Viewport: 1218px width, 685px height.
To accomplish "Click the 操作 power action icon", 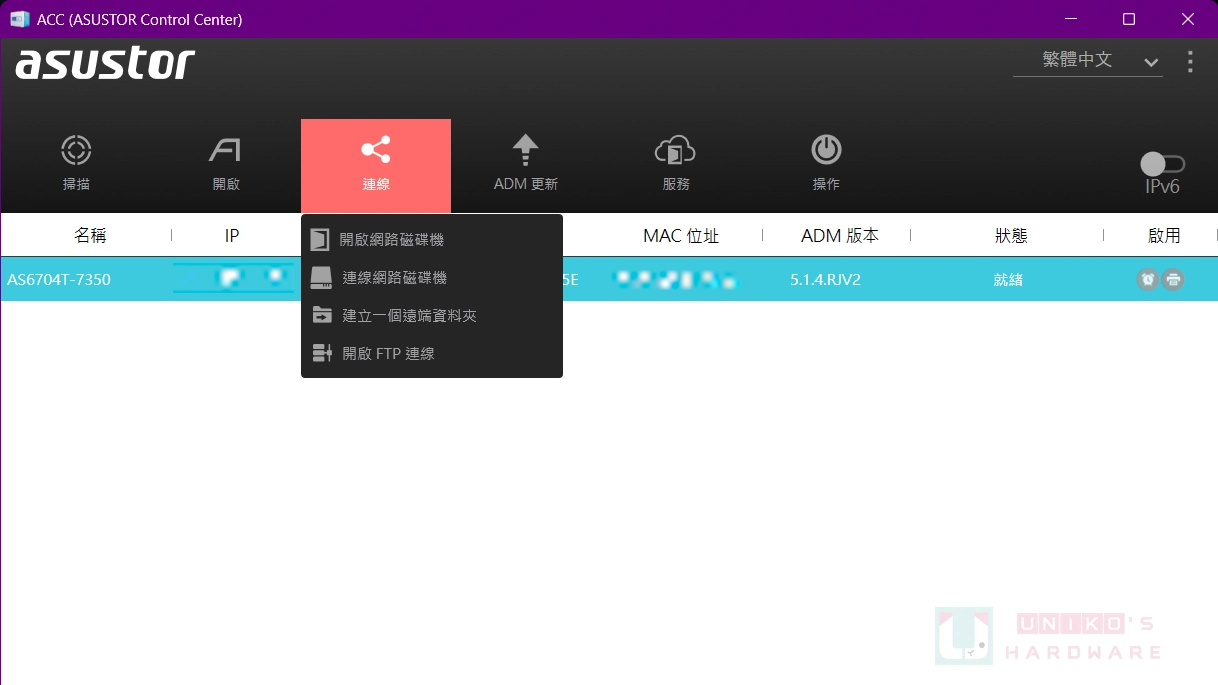I will click(x=826, y=150).
